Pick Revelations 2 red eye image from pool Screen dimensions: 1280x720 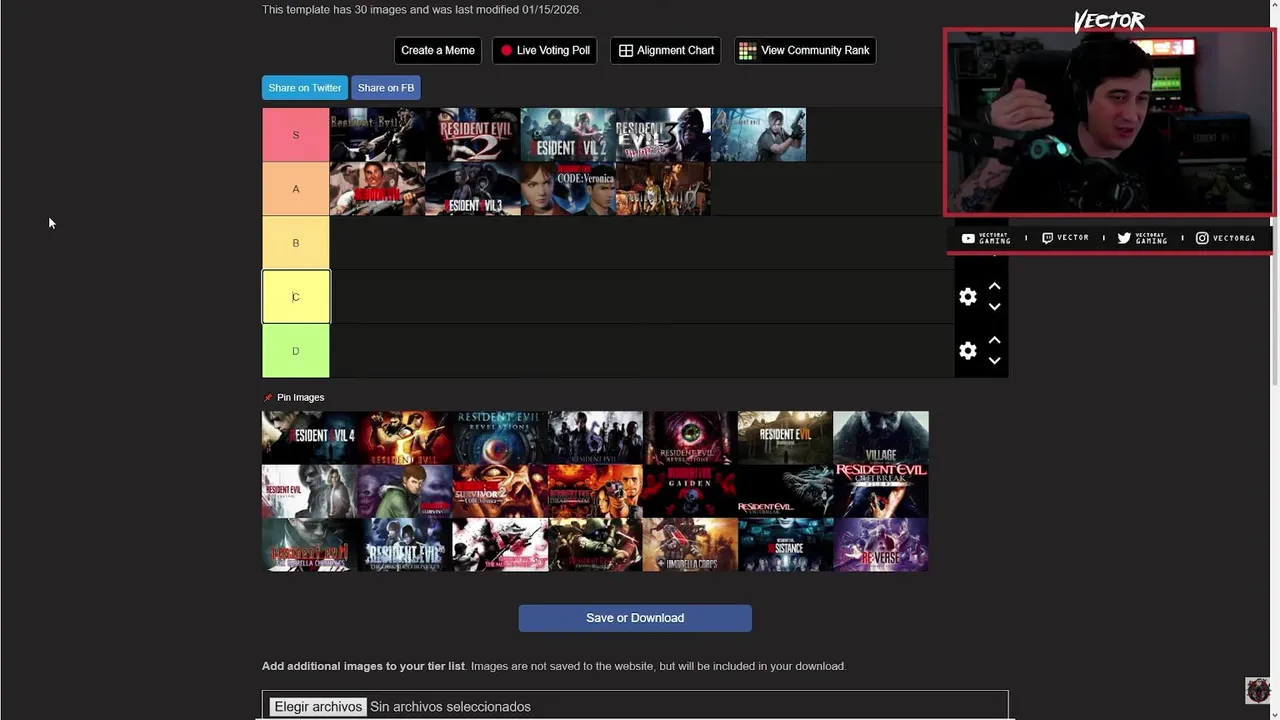click(x=690, y=438)
